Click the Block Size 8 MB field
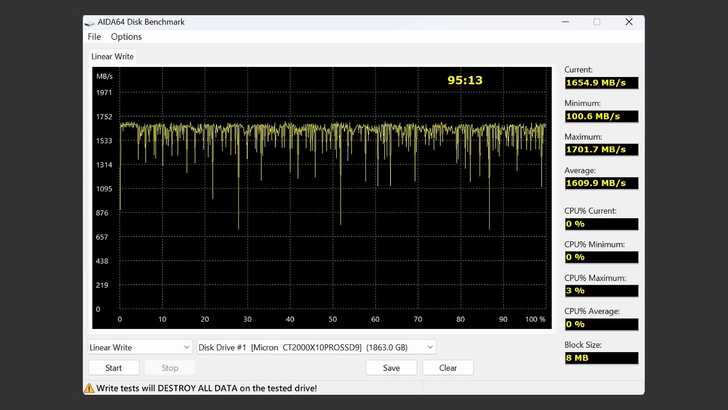 pos(600,357)
